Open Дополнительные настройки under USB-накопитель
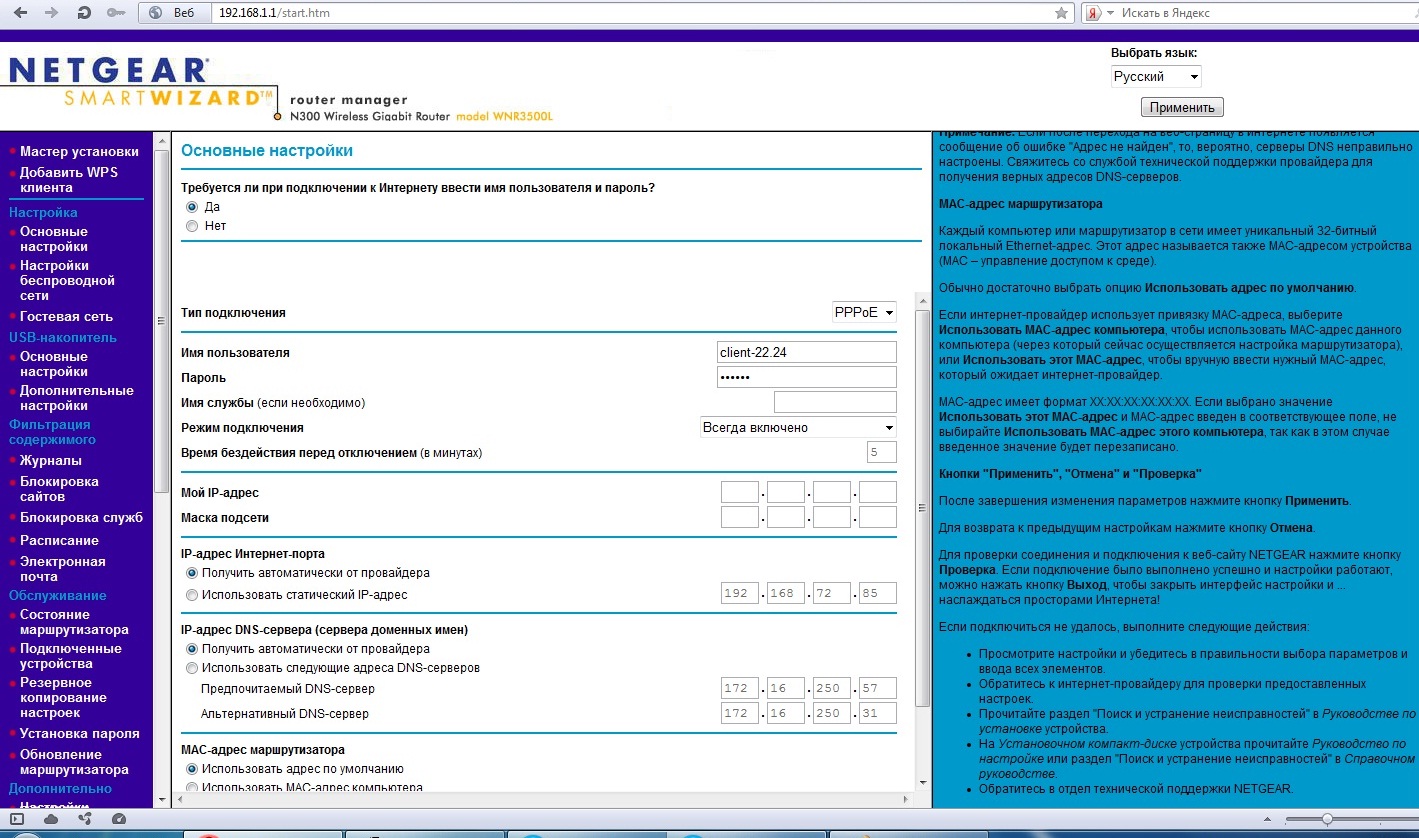 pyautogui.click(x=77, y=398)
